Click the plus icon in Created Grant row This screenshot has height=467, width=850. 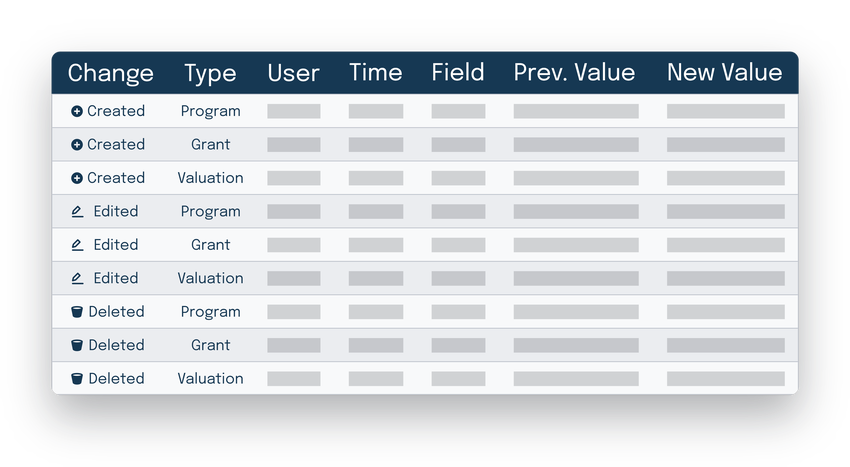tap(77, 145)
